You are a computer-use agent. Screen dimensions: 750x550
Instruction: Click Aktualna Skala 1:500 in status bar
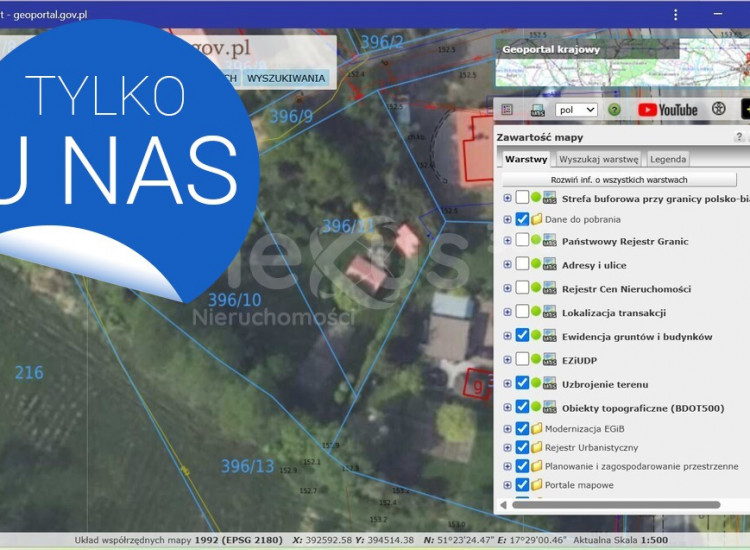pyautogui.click(x=620, y=540)
